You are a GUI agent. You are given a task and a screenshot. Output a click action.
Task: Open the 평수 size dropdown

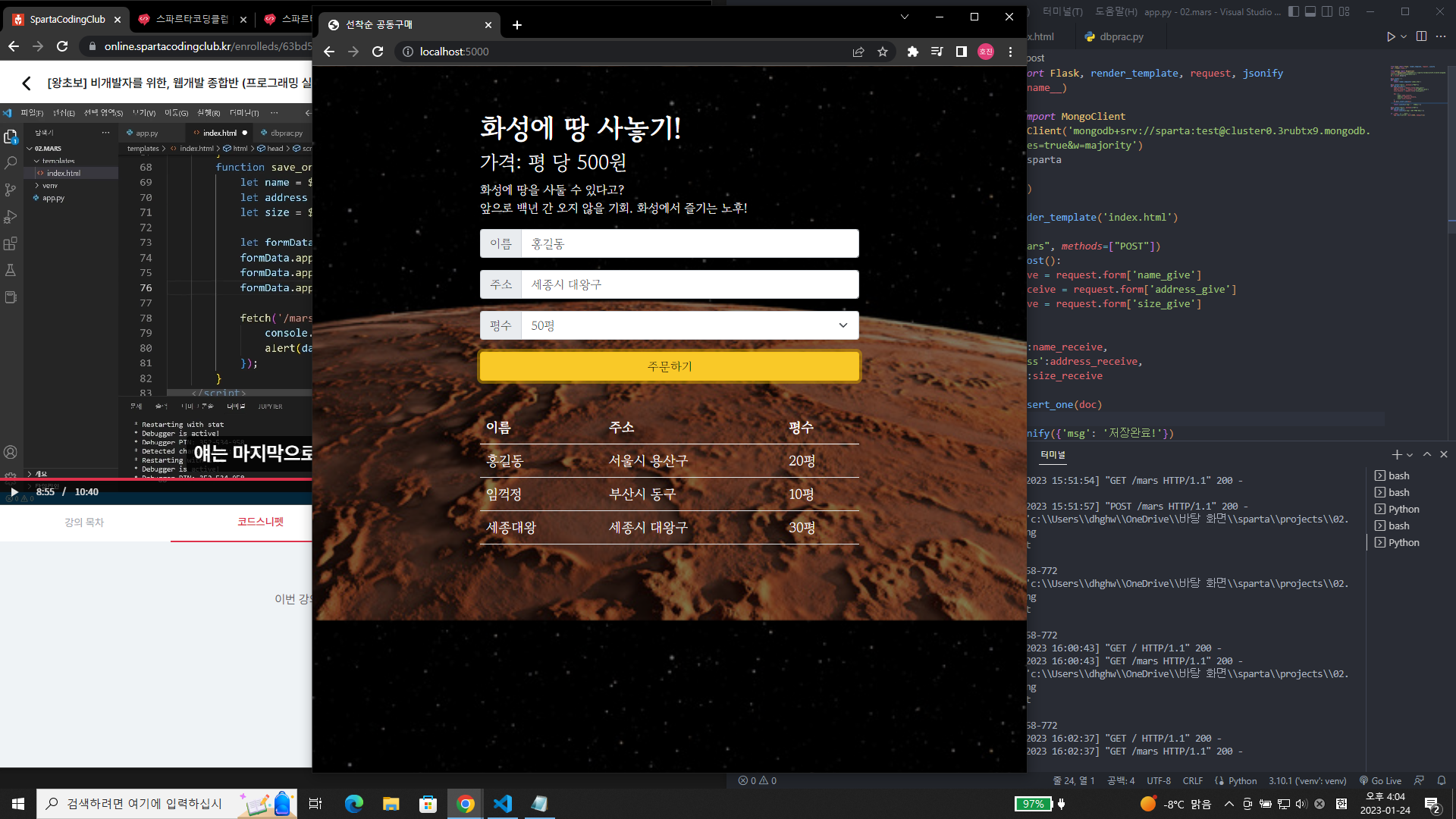click(x=689, y=325)
